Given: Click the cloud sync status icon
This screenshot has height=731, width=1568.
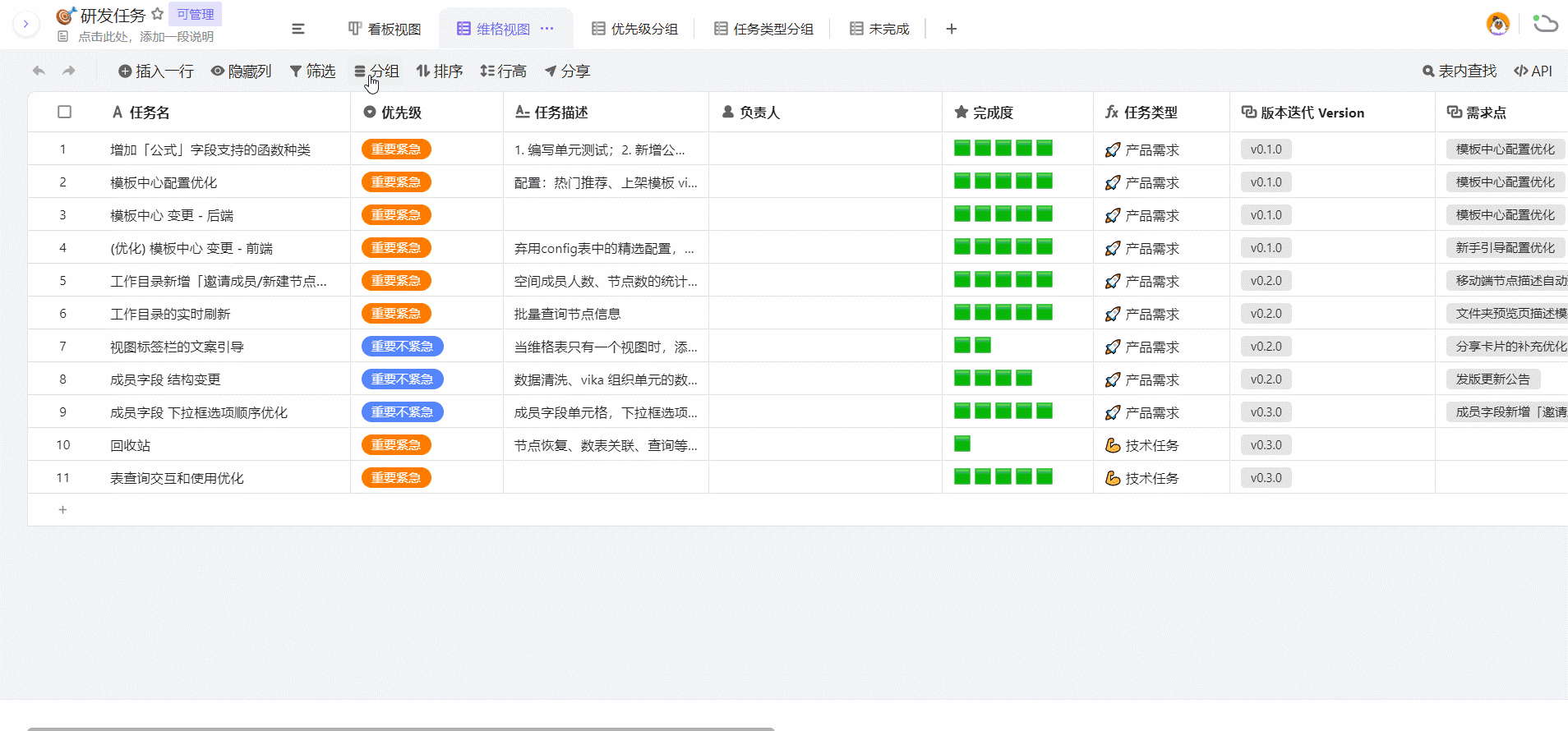Looking at the screenshot, I should pos(1545,24).
